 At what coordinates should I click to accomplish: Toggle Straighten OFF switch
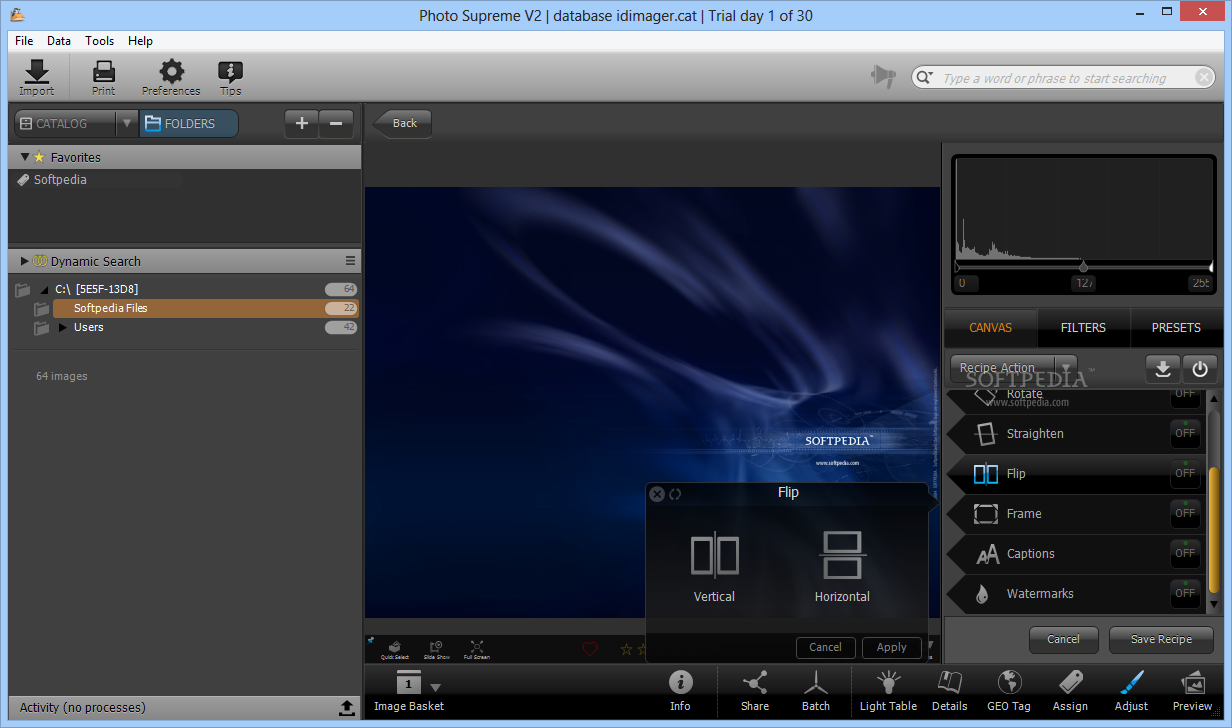1185,434
